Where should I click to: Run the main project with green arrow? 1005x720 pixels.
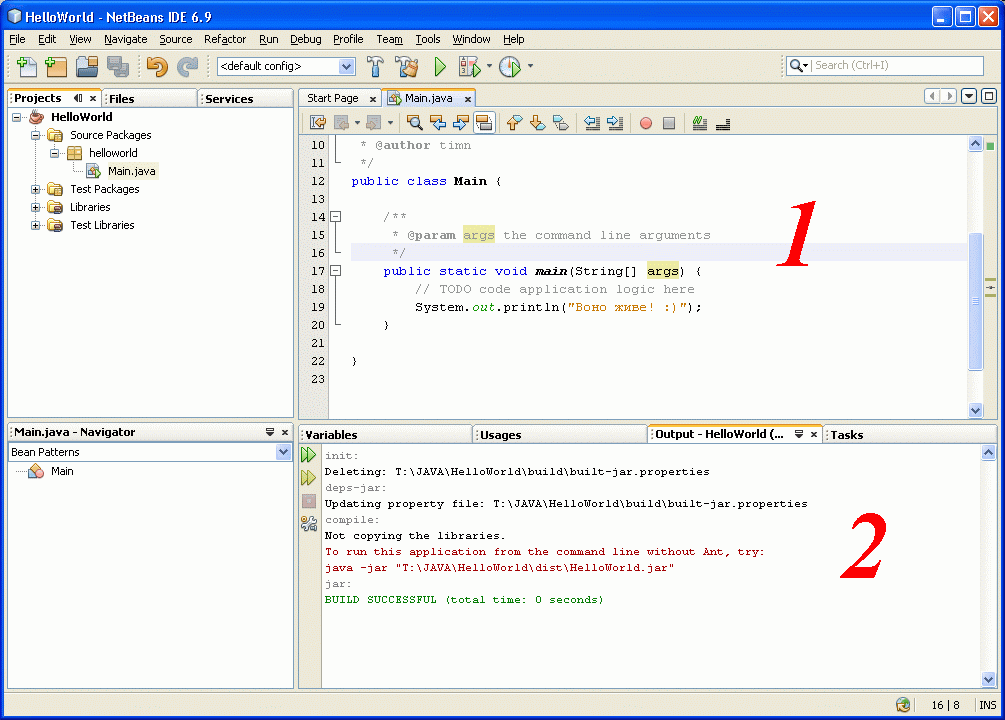(x=439, y=67)
